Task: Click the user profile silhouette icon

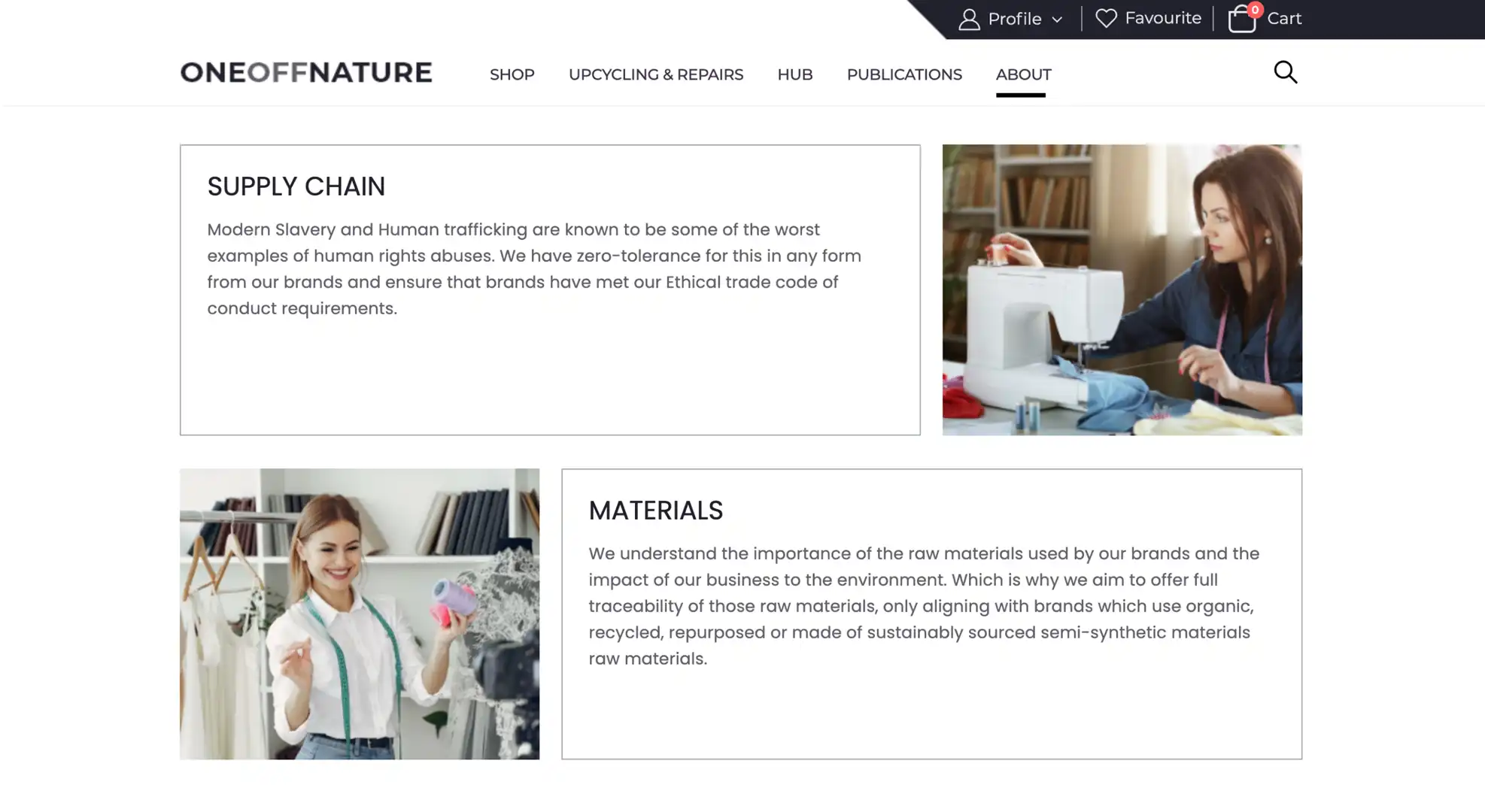Action: pos(969,20)
